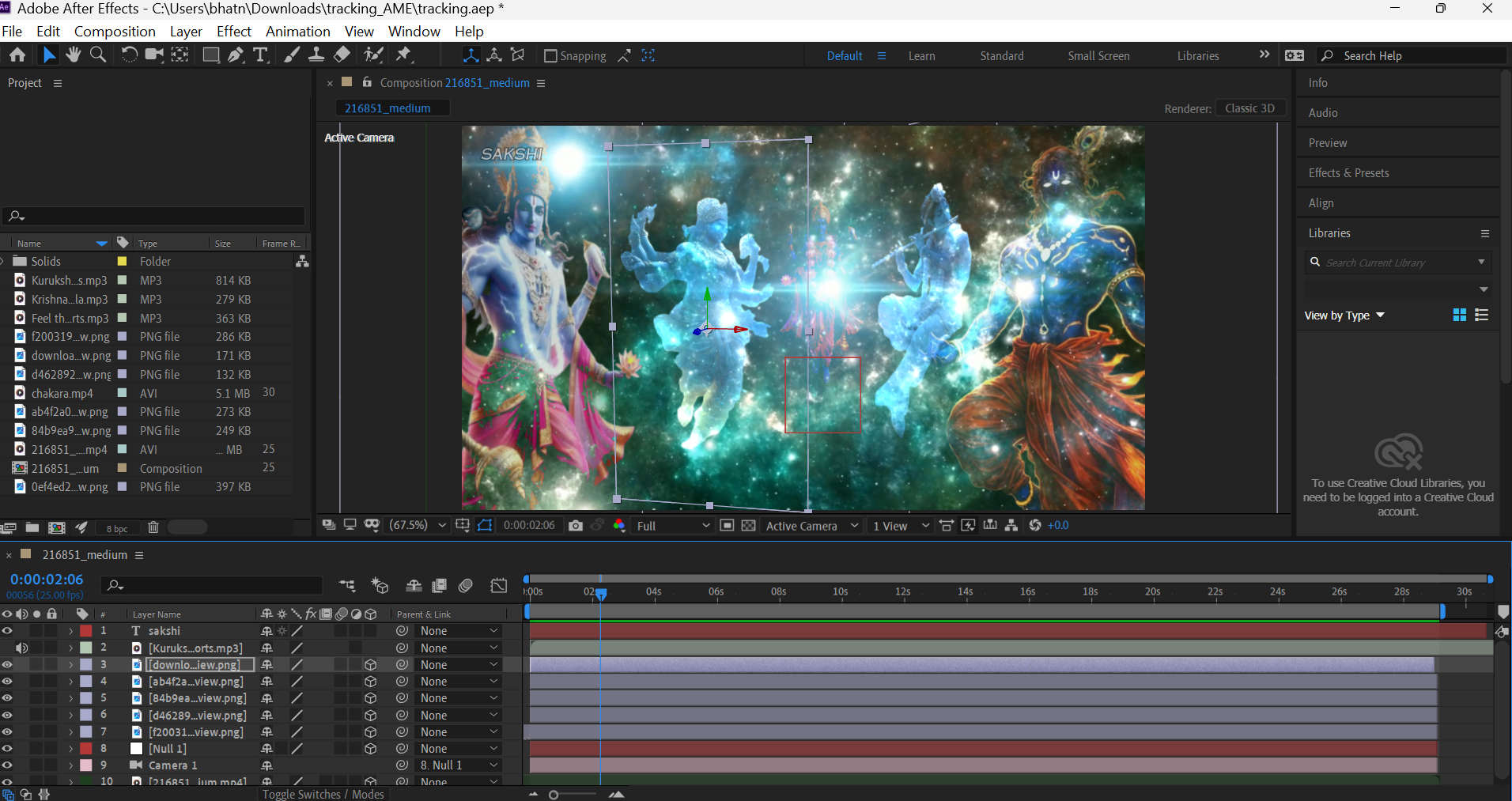Open the Animation menu
Image resolution: width=1512 pixels, height=801 pixels.
pyautogui.click(x=297, y=32)
